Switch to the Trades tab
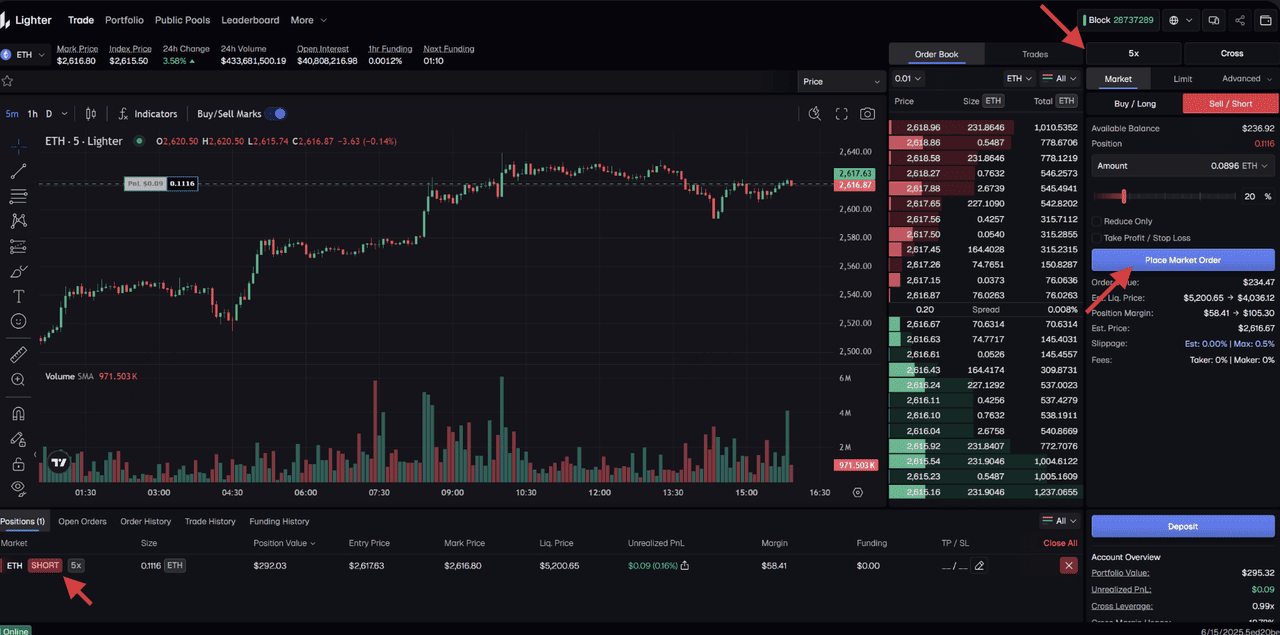Viewport: 1280px width, 635px height. (1035, 54)
